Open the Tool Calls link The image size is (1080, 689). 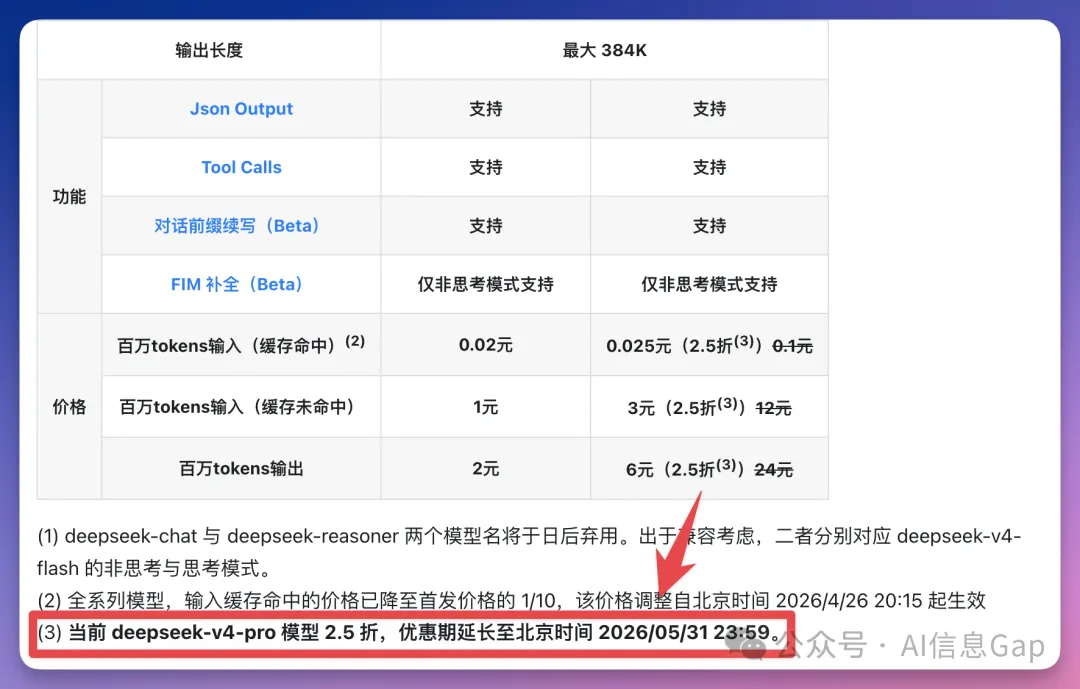(x=241, y=167)
